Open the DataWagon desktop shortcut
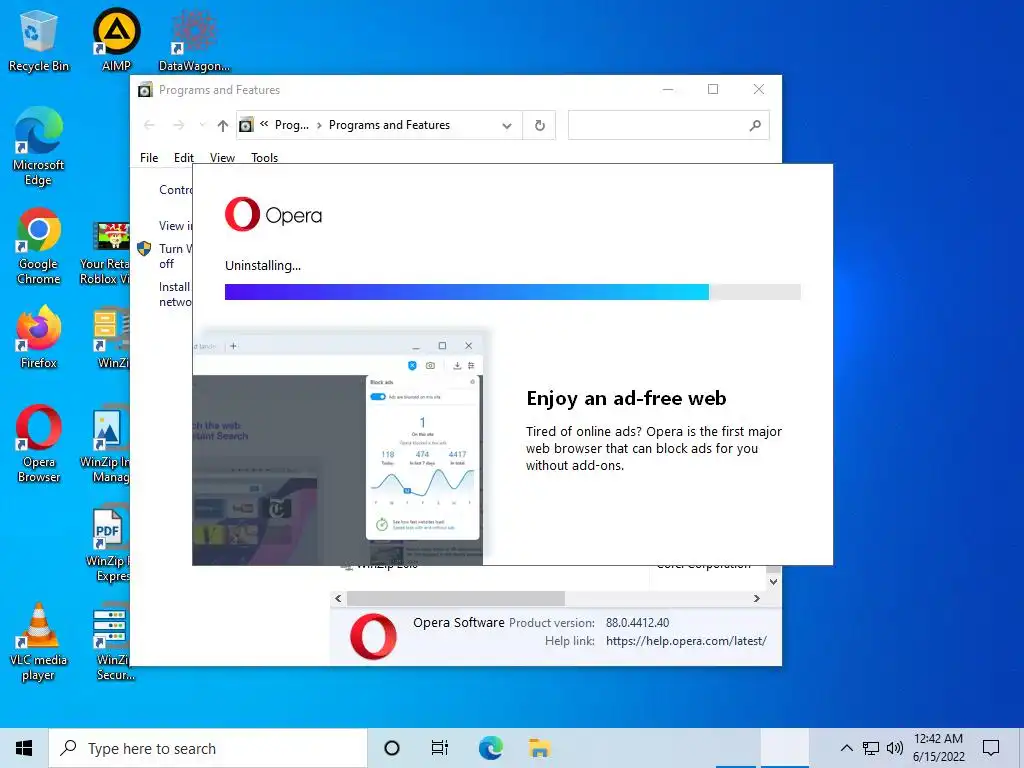The height and width of the screenshot is (768, 1024). (194, 39)
